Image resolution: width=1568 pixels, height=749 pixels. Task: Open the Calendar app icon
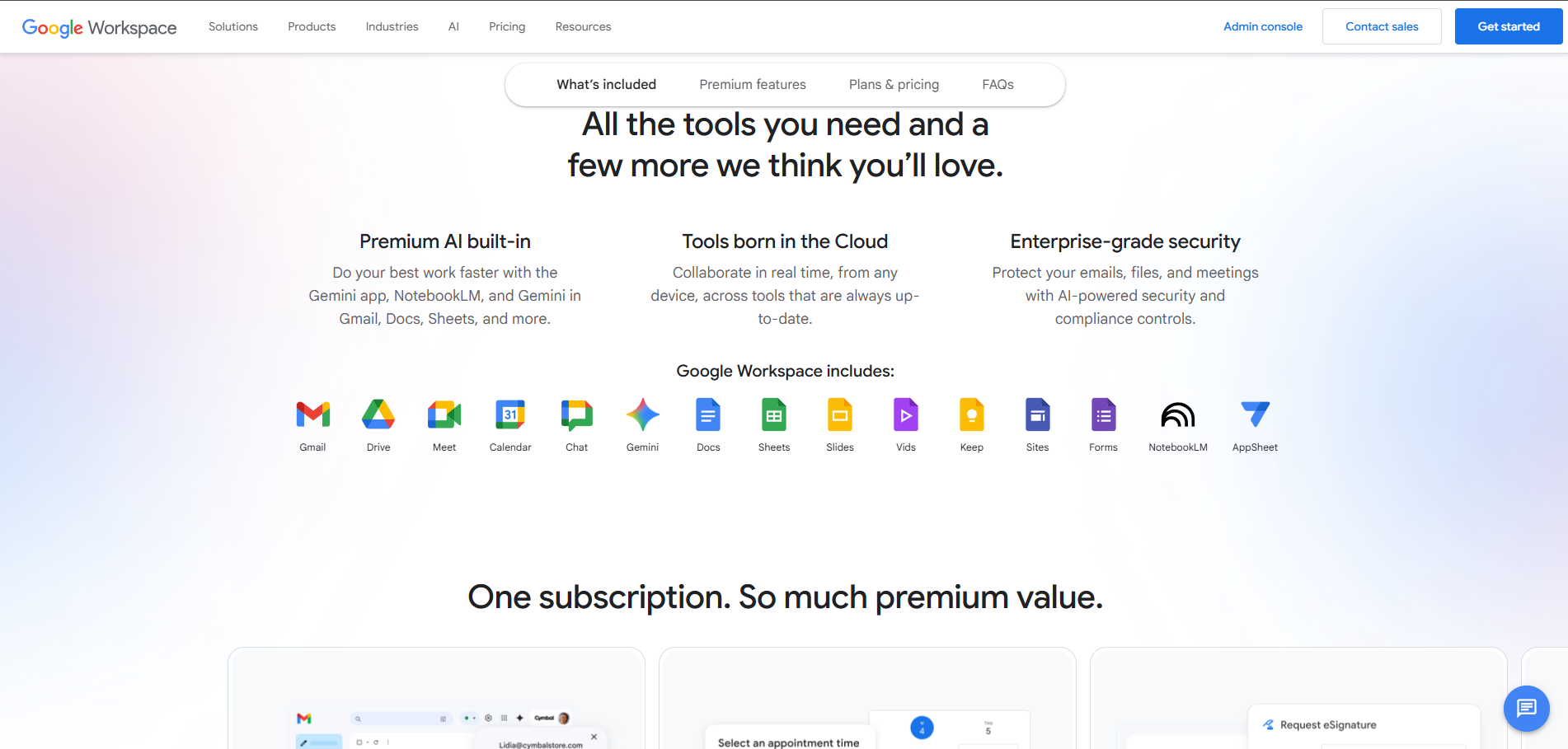(x=510, y=414)
